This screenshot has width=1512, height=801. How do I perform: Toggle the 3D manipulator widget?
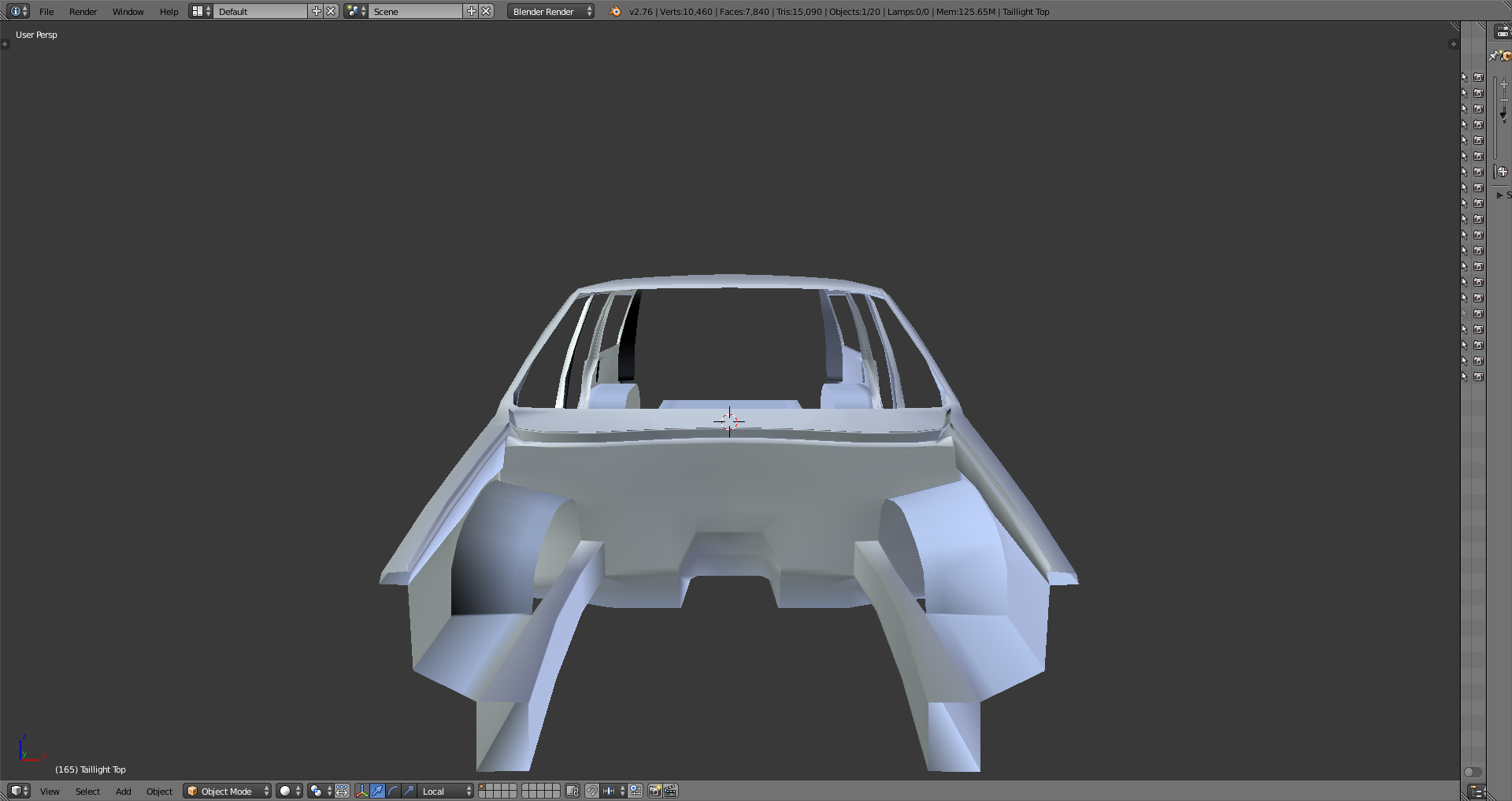(x=362, y=791)
